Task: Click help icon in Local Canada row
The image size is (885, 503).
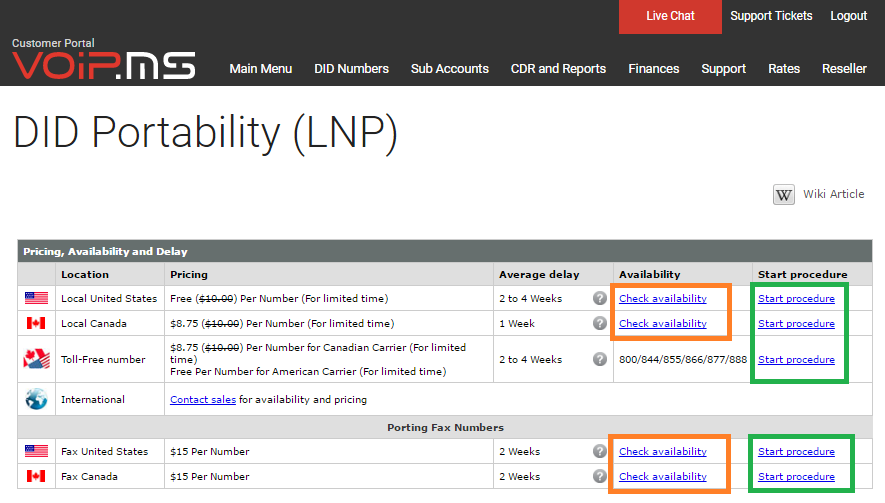Action: [599, 323]
